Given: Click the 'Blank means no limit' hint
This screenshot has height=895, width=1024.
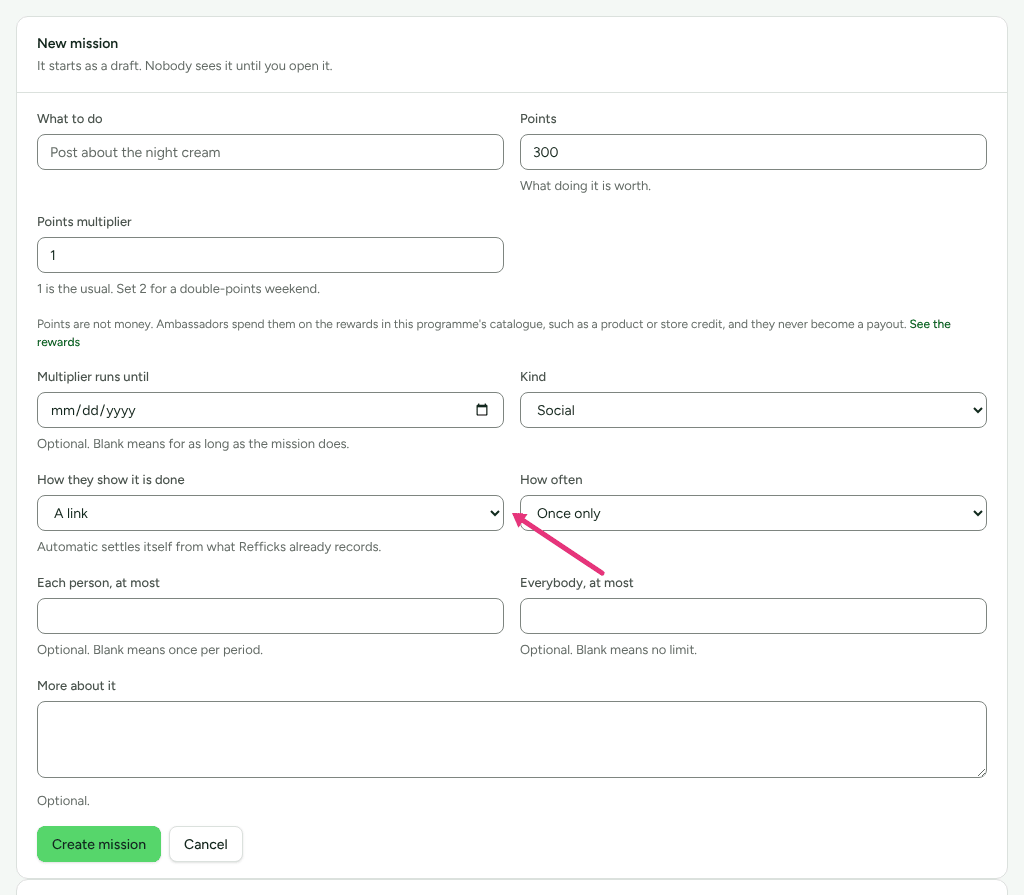Looking at the screenshot, I should [x=608, y=650].
